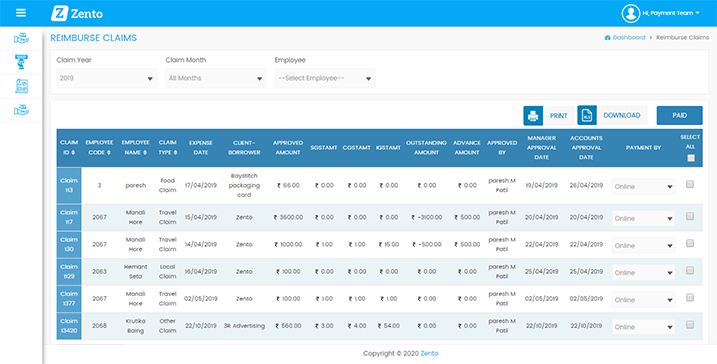
Task: Click the Expense Date column header
Action: click(201, 148)
